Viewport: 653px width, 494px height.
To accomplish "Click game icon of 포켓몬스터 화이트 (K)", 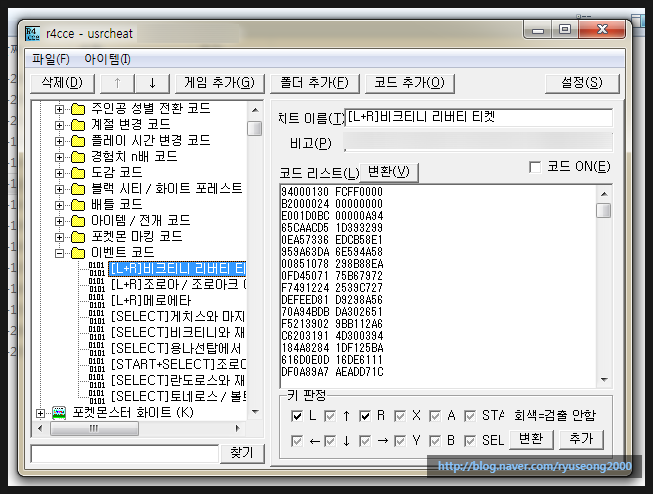I will point(59,413).
